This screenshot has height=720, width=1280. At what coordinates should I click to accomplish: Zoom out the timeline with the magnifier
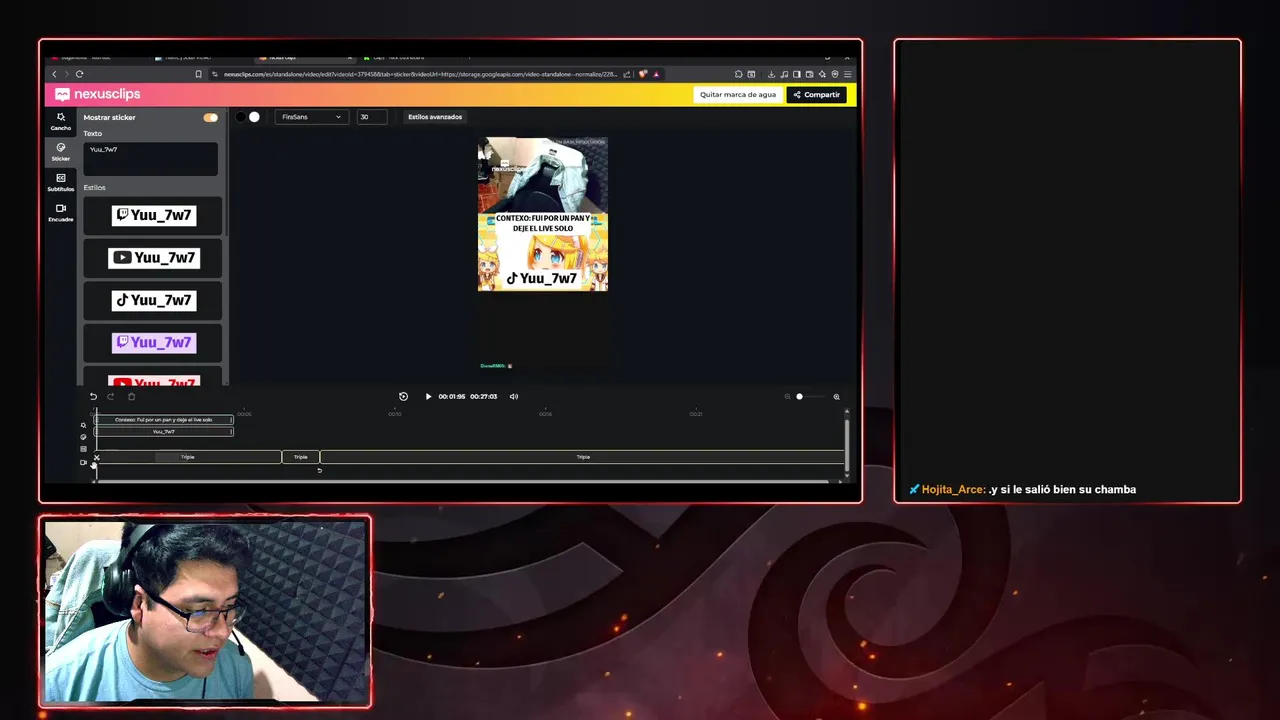pyautogui.click(x=787, y=397)
